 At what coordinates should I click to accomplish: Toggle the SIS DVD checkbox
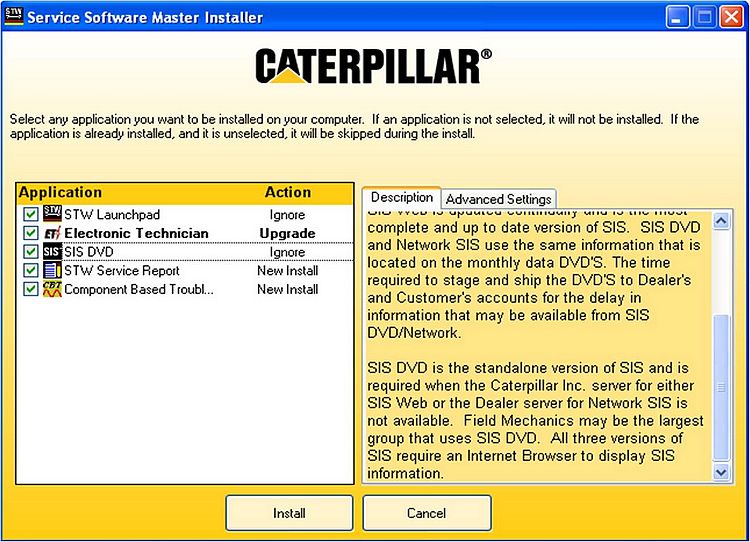pos(31,252)
